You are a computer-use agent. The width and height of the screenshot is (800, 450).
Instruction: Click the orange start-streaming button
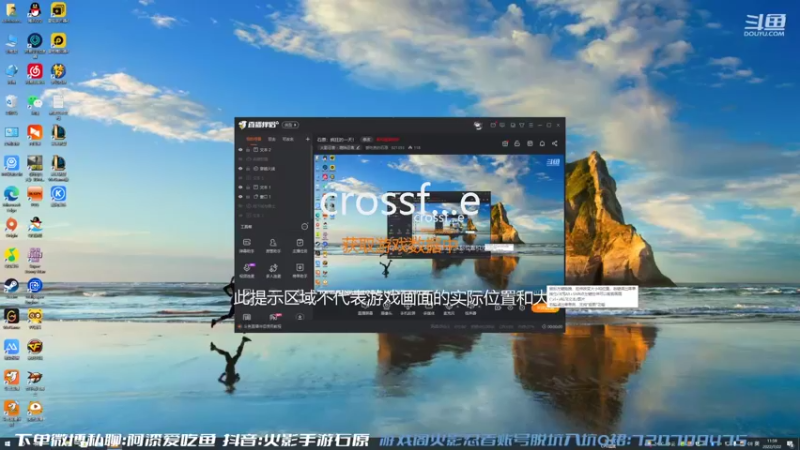(545, 308)
